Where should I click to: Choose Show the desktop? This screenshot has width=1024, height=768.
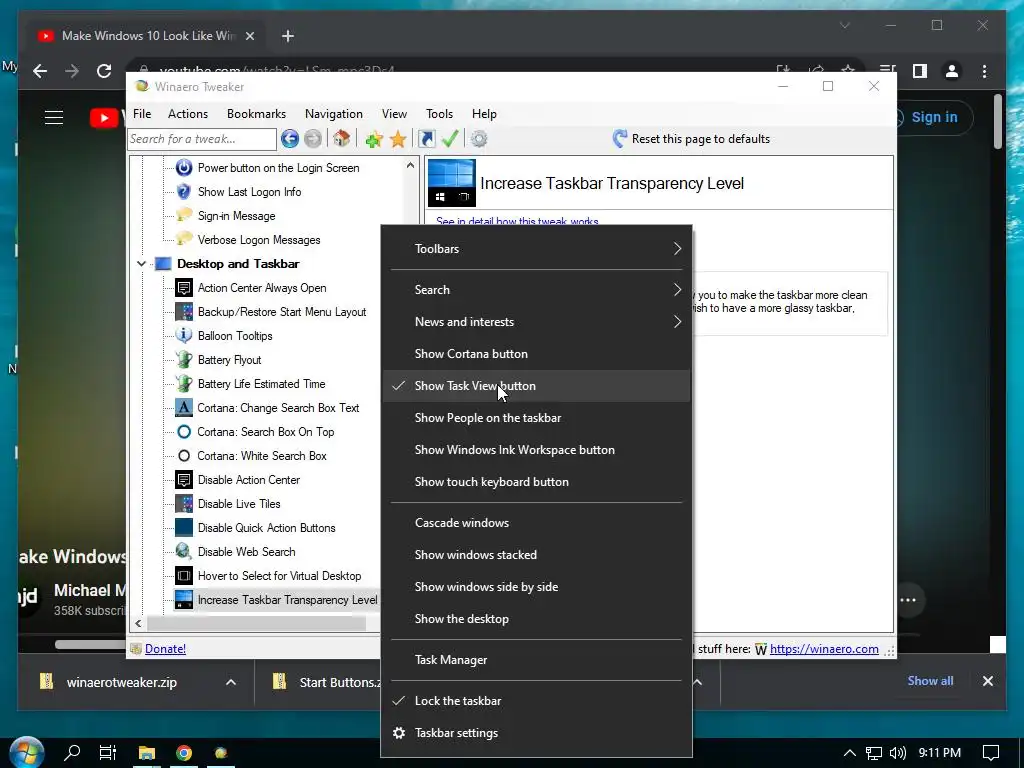tap(536, 619)
